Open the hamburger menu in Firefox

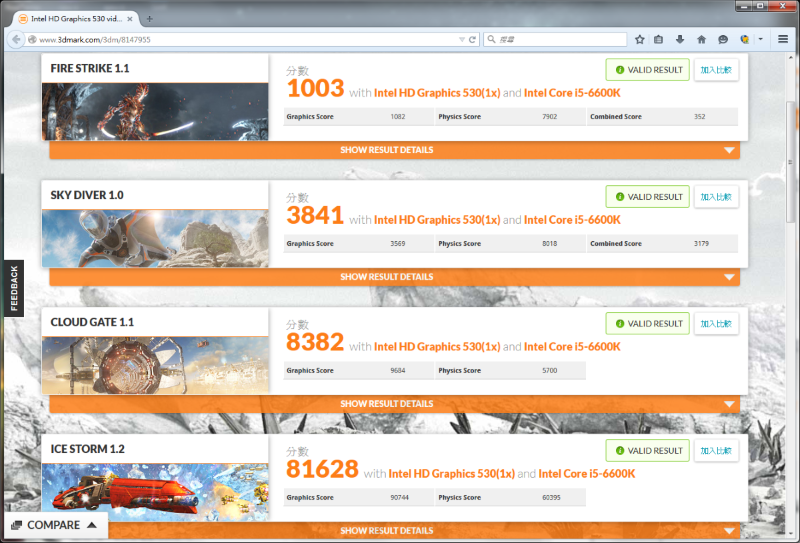tap(782, 39)
